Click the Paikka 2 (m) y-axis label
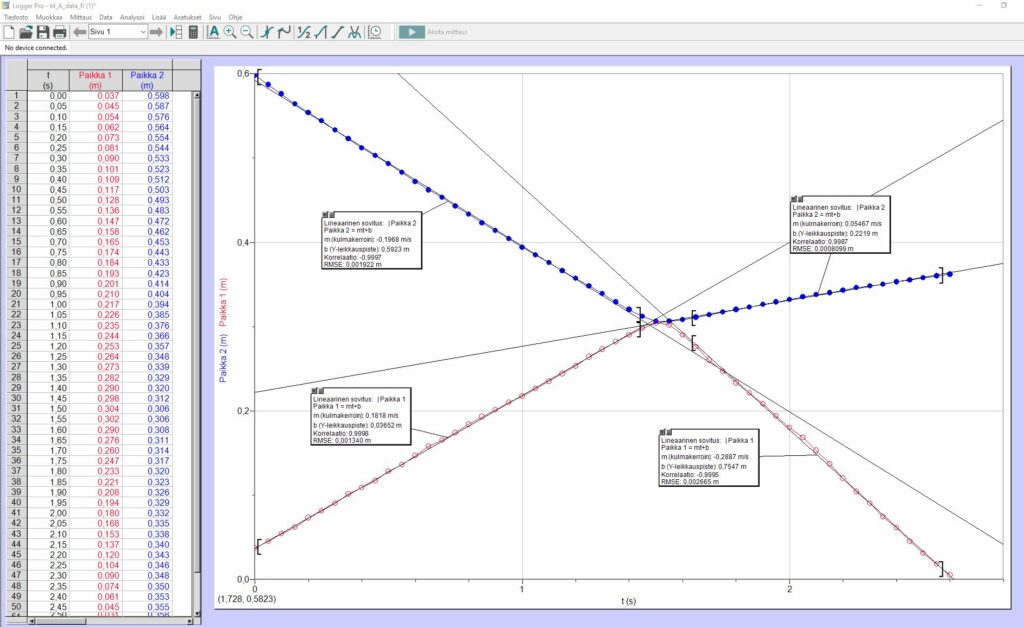 225,356
